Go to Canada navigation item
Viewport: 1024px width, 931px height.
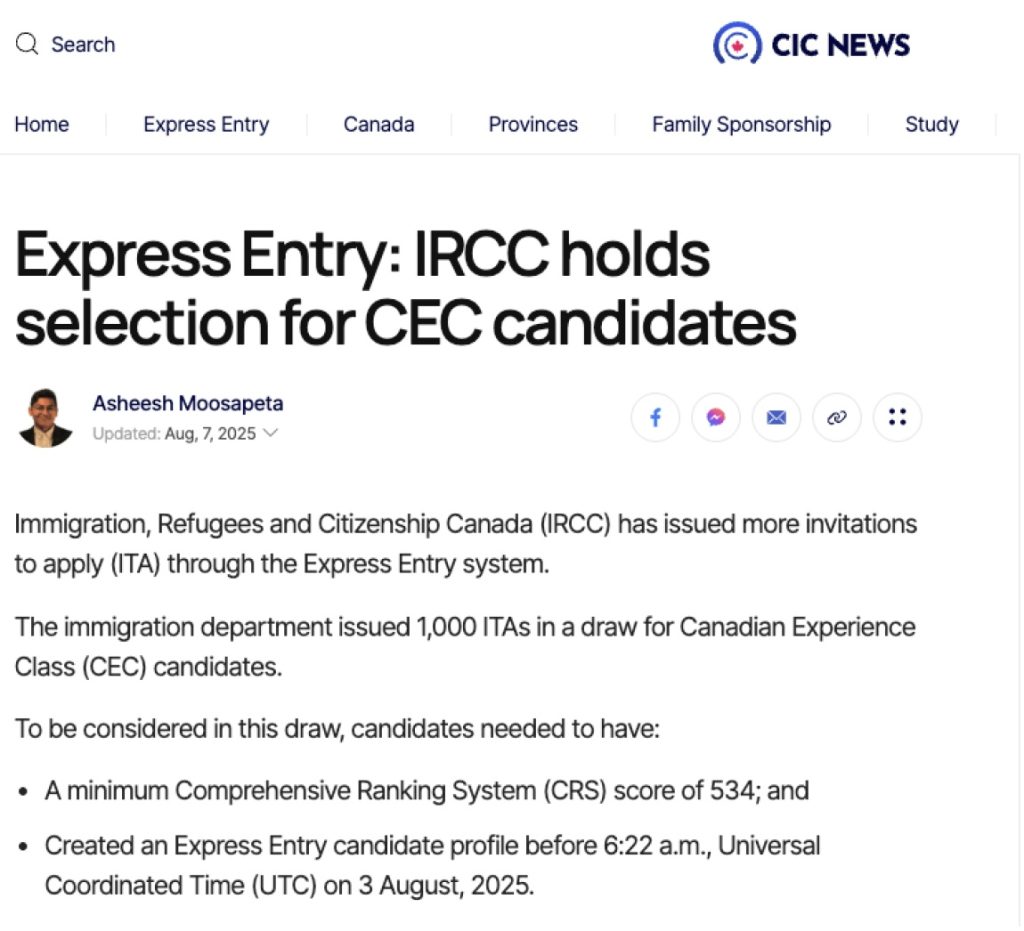pos(379,124)
